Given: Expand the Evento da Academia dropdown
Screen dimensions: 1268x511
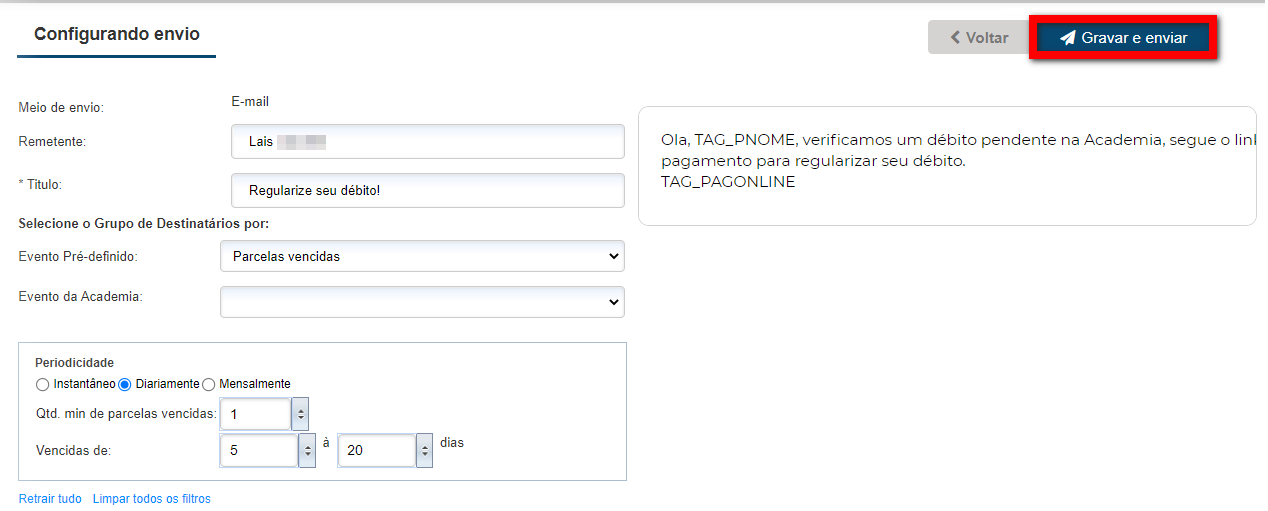Looking at the screenshot, I should (x=422, y=302).
